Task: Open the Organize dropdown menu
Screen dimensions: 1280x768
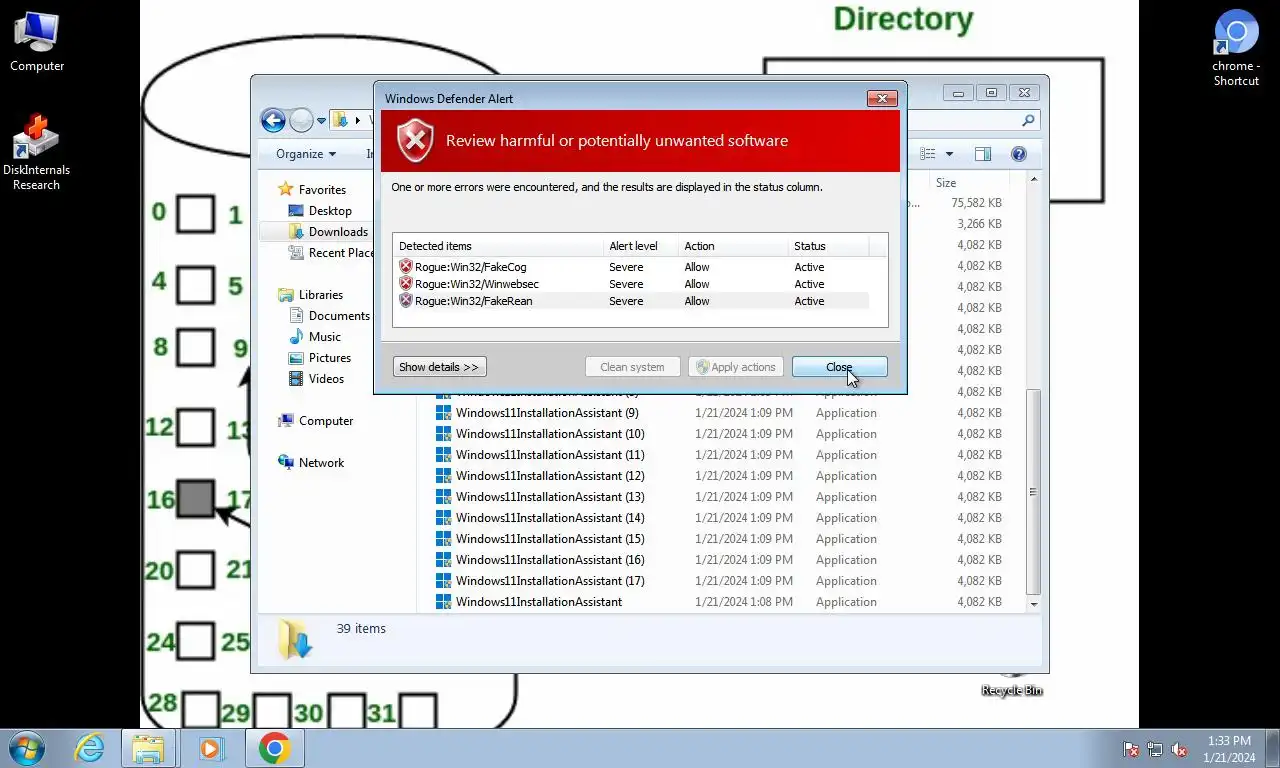Action: click(306, 154)
